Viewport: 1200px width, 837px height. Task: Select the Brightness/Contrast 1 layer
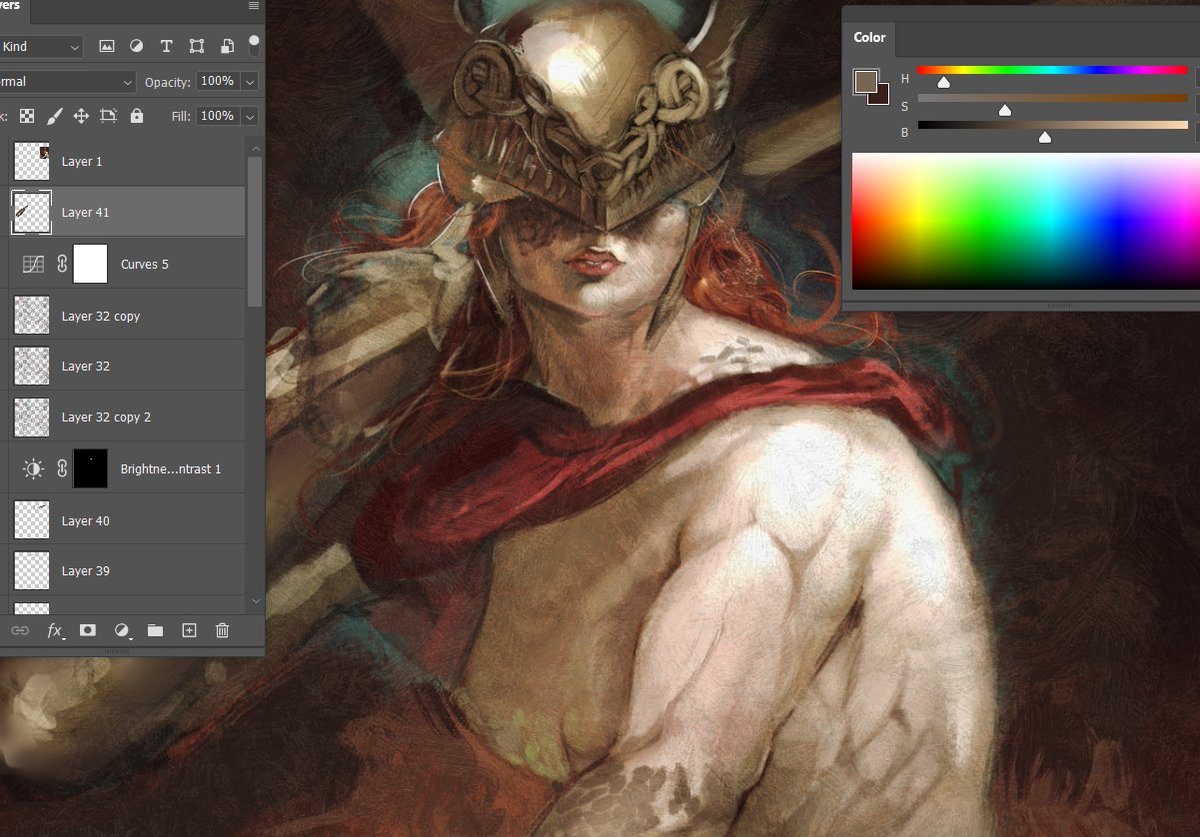(x=126, y=468)
